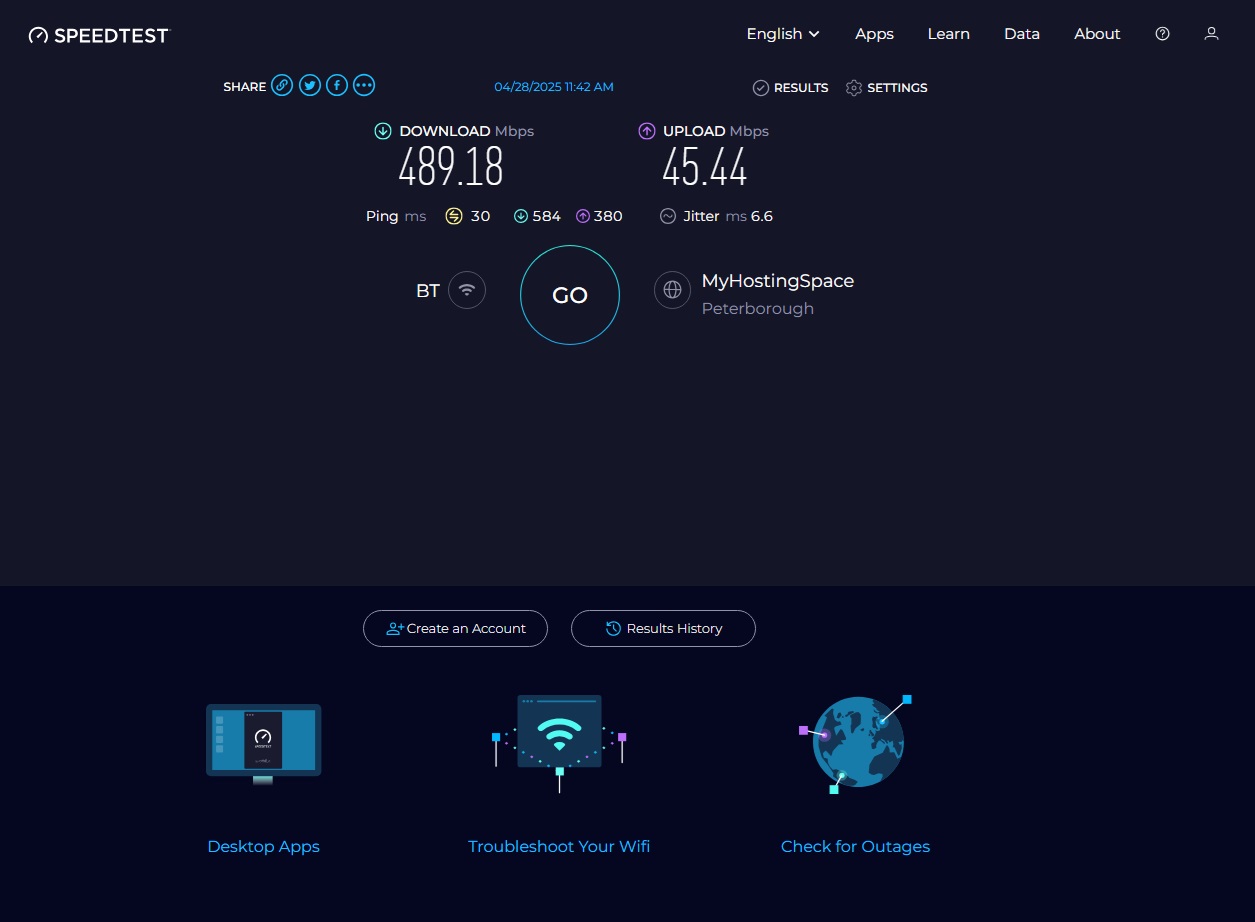The image size is (1255, 922).
Task: Click the upload value 45.44
Action: 705,167
